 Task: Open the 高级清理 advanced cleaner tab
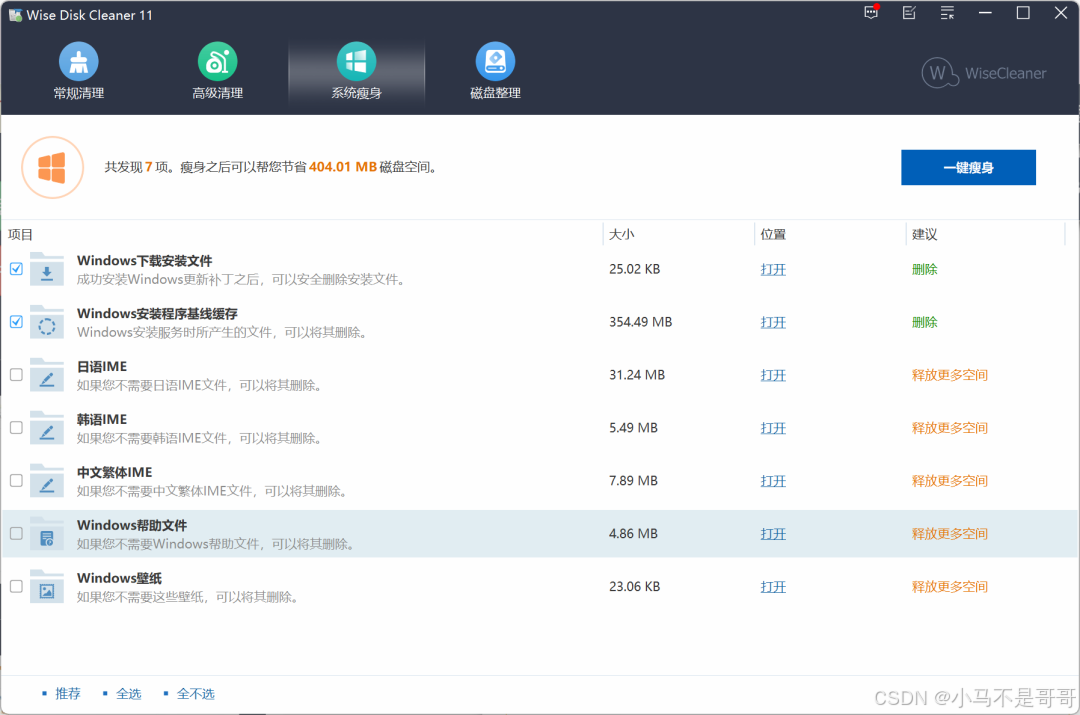point(218,71)
